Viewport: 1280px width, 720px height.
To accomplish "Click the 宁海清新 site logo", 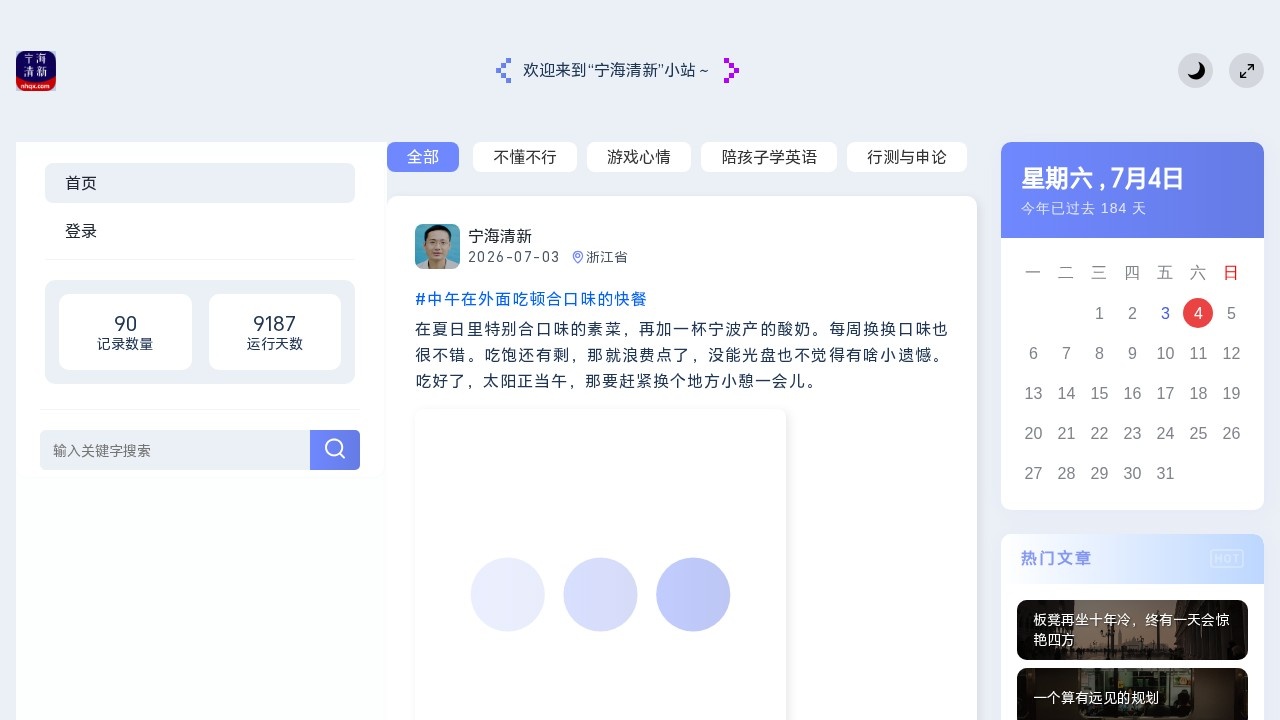I will [x=36, y=71].
